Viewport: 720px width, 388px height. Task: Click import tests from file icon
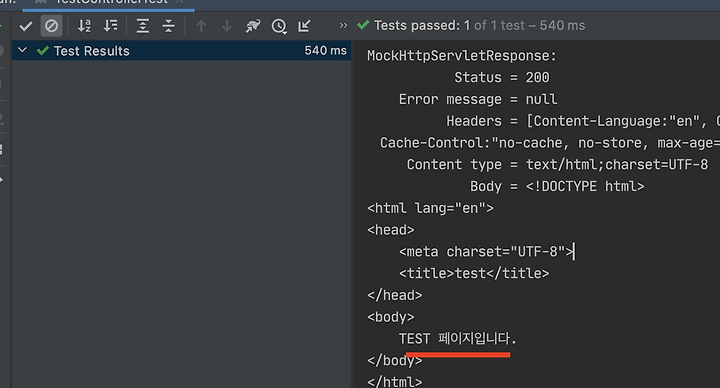point(304,26)
